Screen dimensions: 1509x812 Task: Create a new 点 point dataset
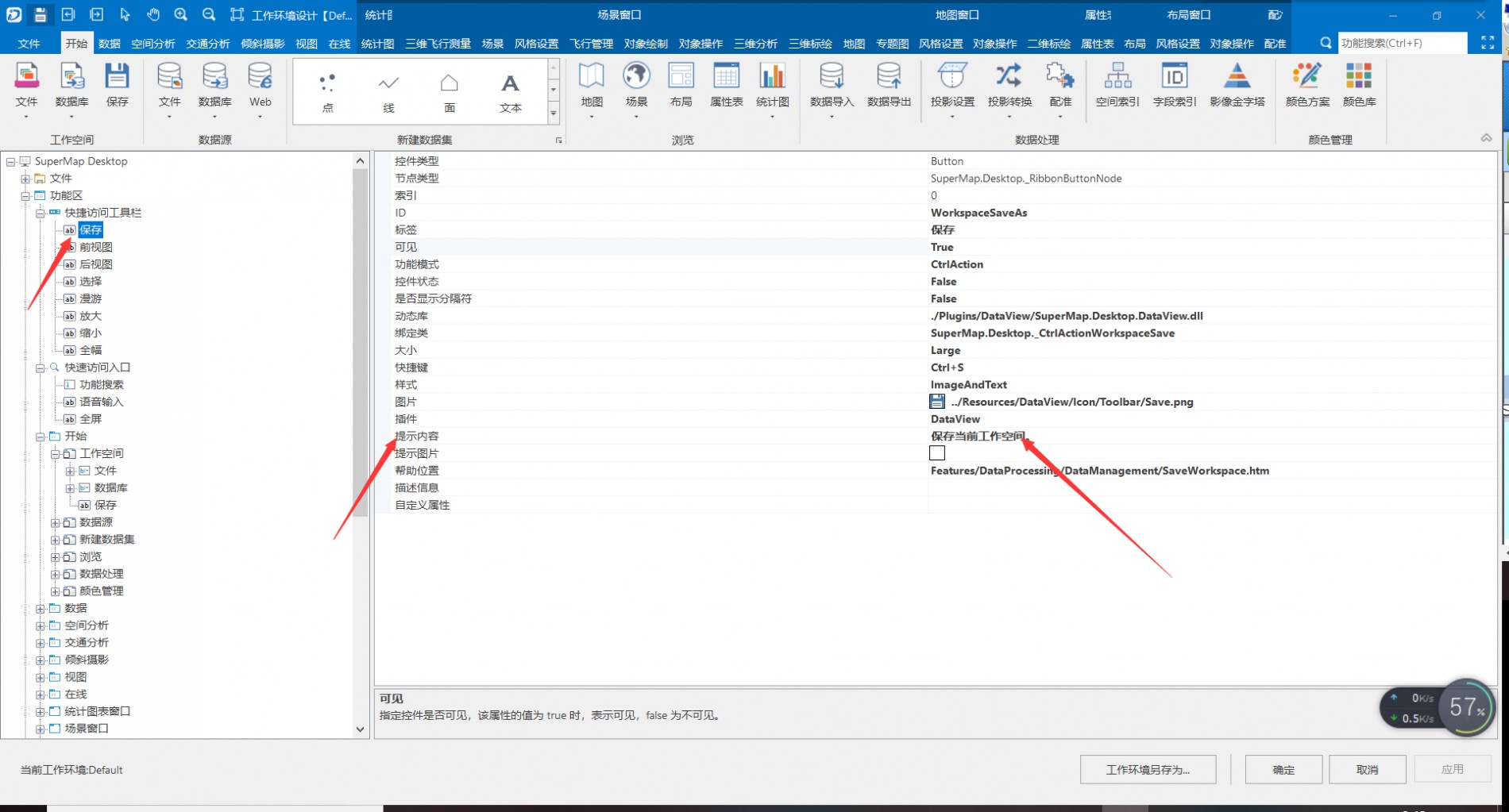pos(327,92)
